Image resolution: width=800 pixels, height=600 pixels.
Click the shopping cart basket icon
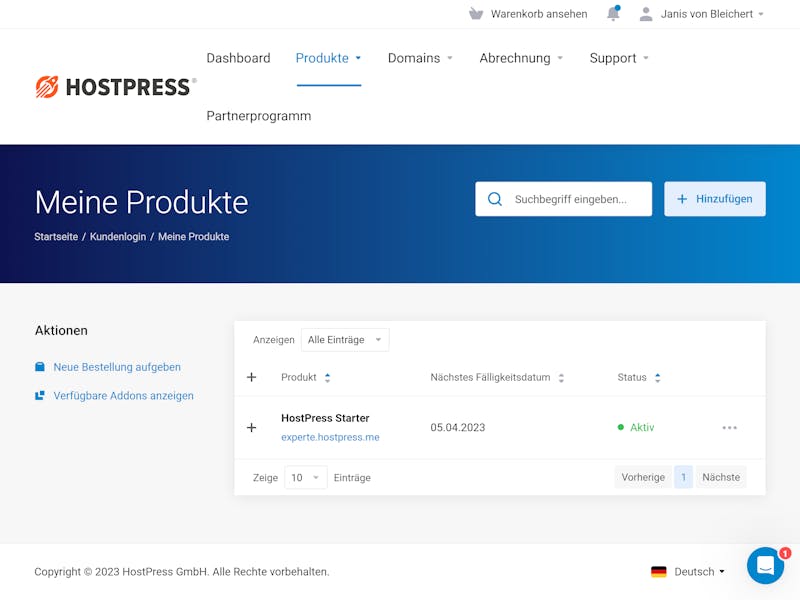point(476,14)
